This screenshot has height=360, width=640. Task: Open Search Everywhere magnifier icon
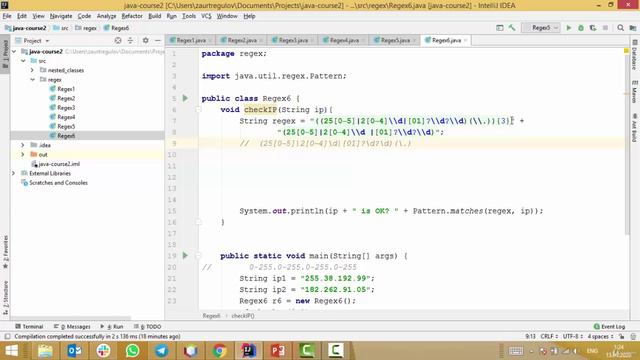click(x=620, y=28)
